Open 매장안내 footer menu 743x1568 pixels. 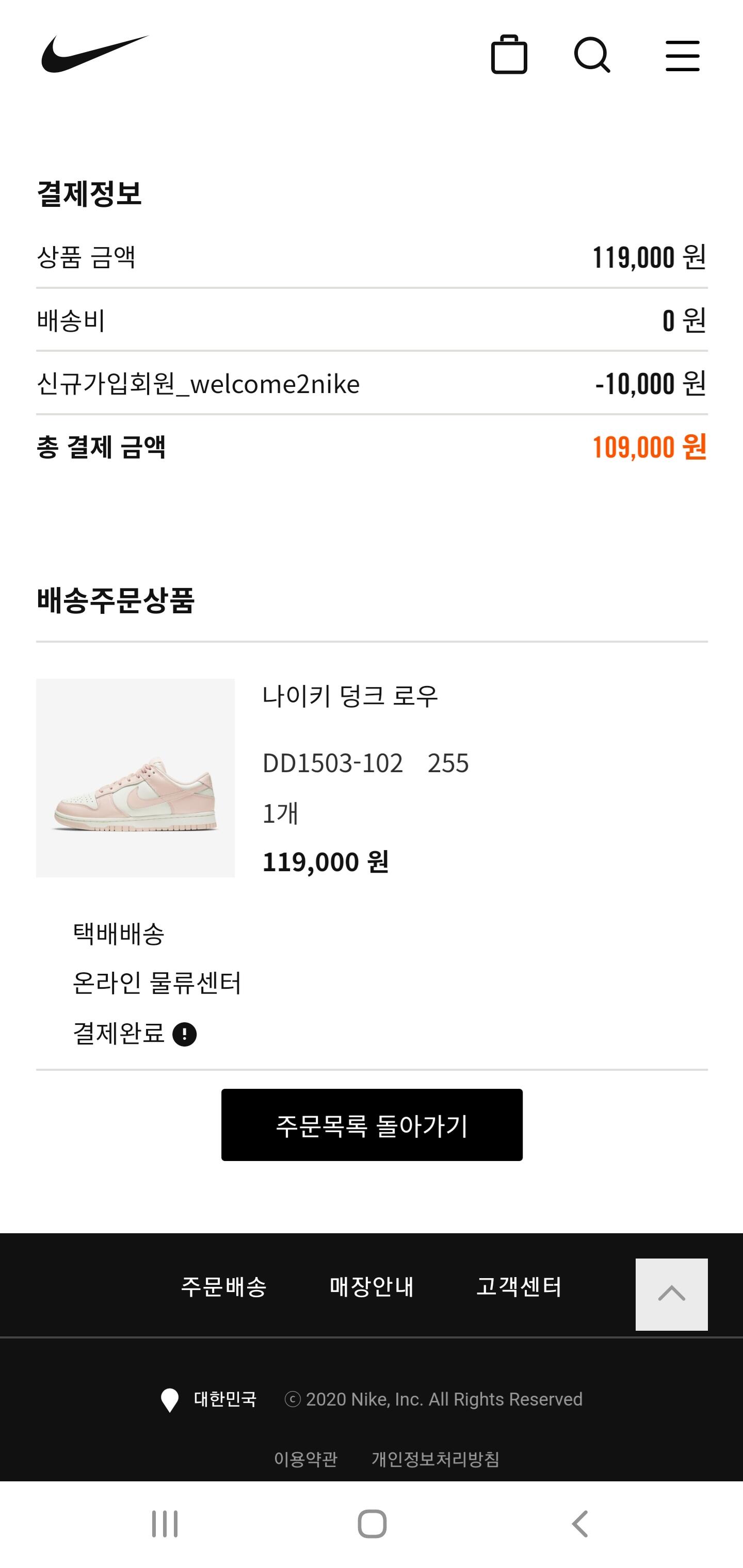[x=372, y=1286]
